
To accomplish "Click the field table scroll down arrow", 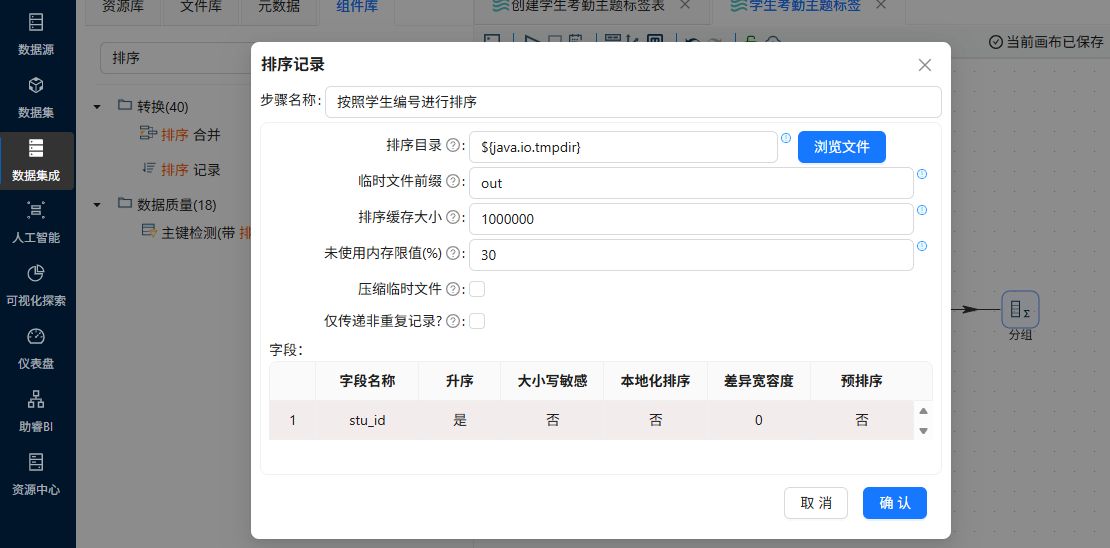I will click(923, 430).
